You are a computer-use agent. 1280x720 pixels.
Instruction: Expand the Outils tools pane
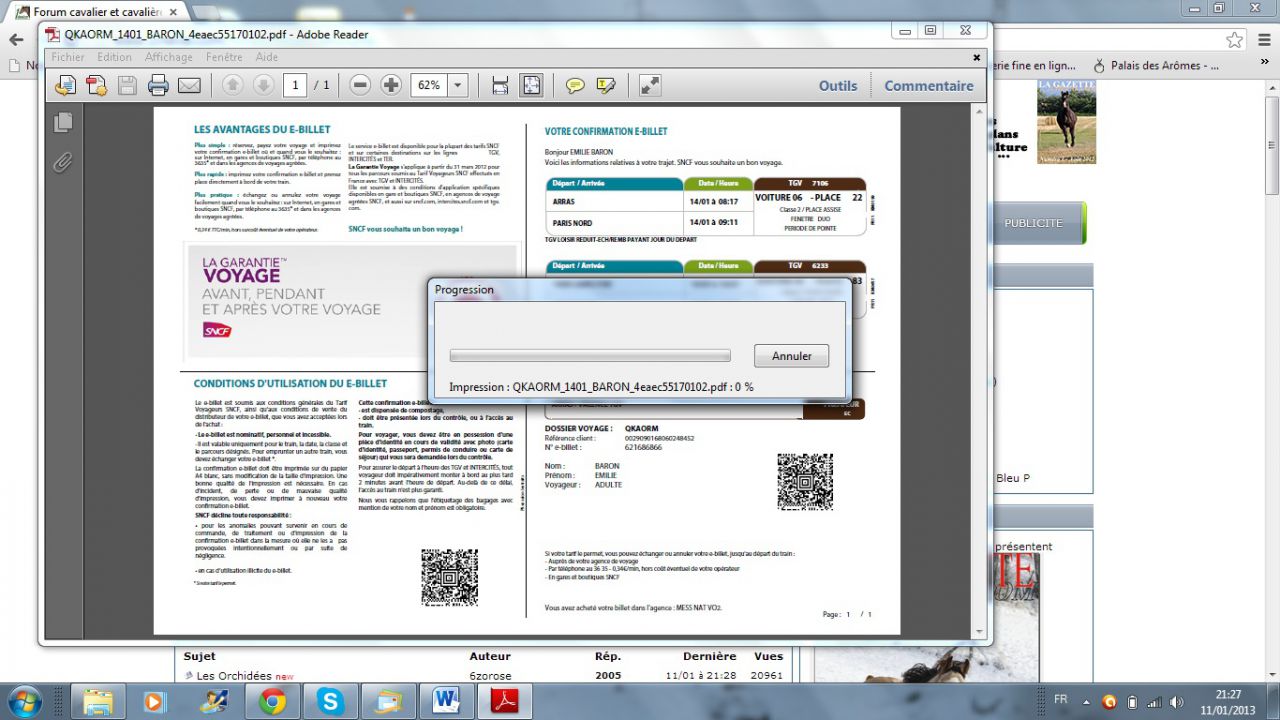point(838,86)
